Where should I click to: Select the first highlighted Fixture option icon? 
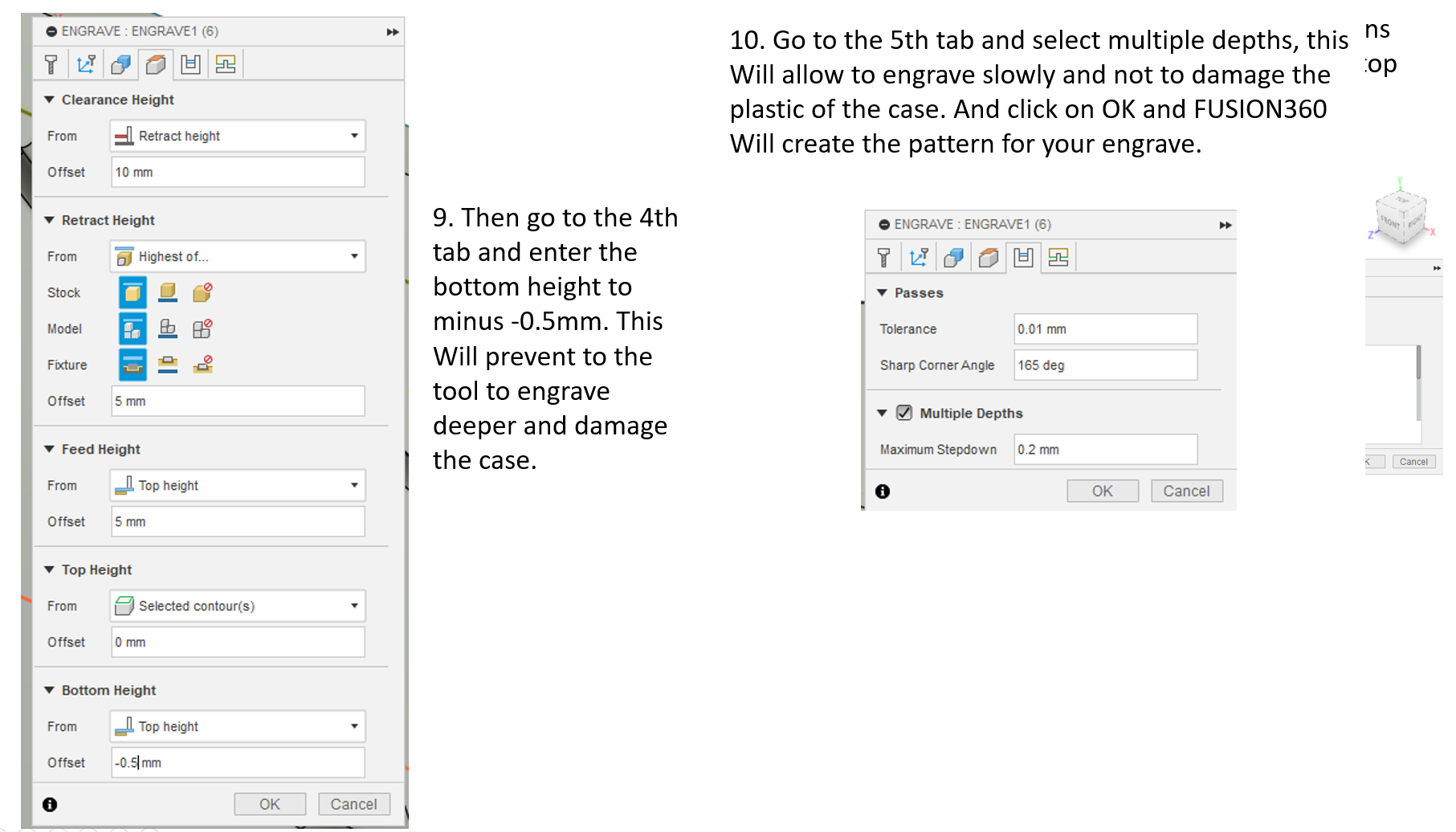[x=133, y=365]
